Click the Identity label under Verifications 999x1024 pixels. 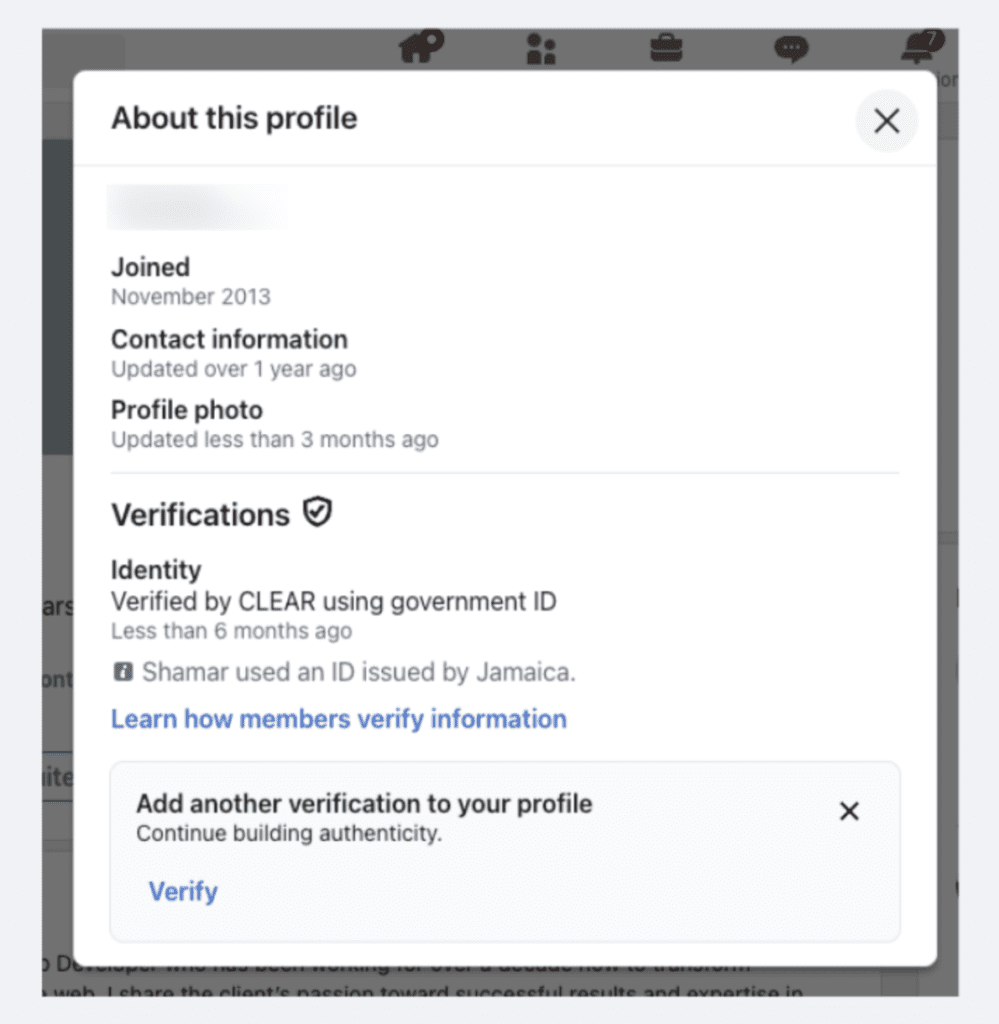[x=156, y=570]
